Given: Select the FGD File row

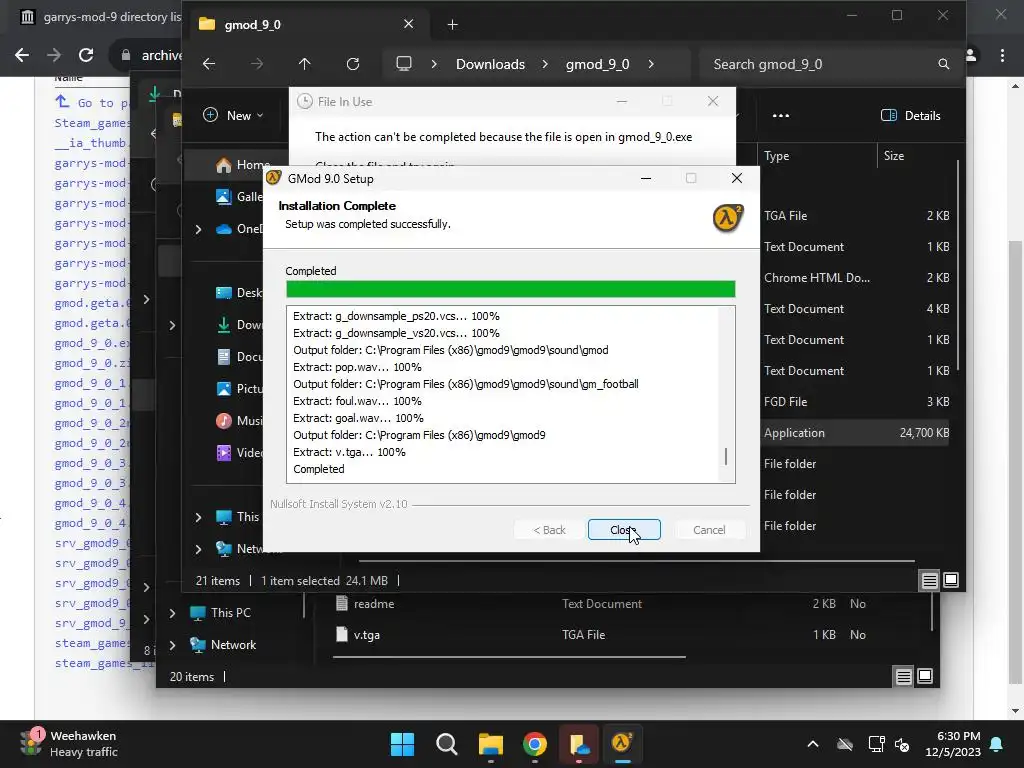Looking at the screenshot, I should 856,402.
